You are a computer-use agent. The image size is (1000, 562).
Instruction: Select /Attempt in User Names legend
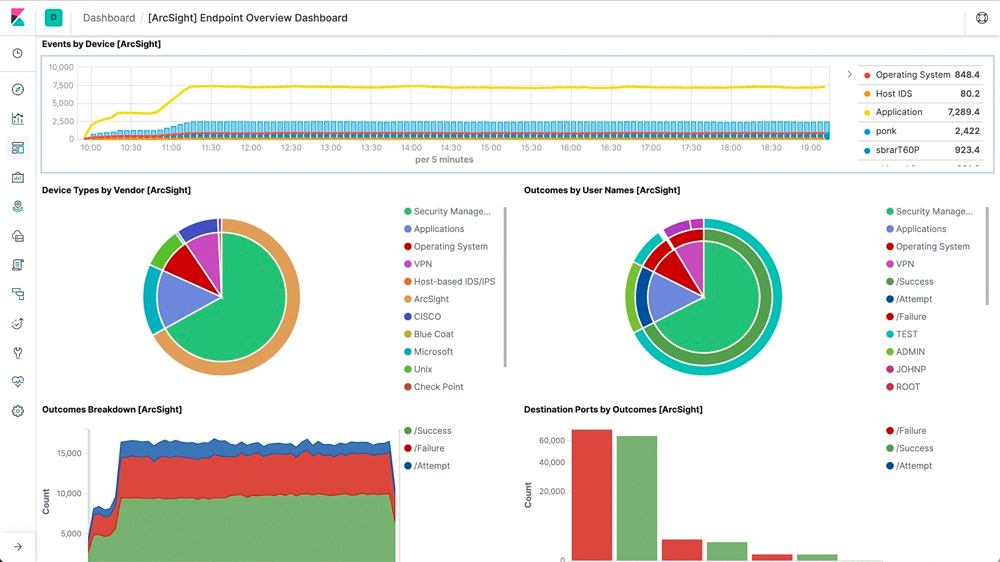tap(909, 299)
